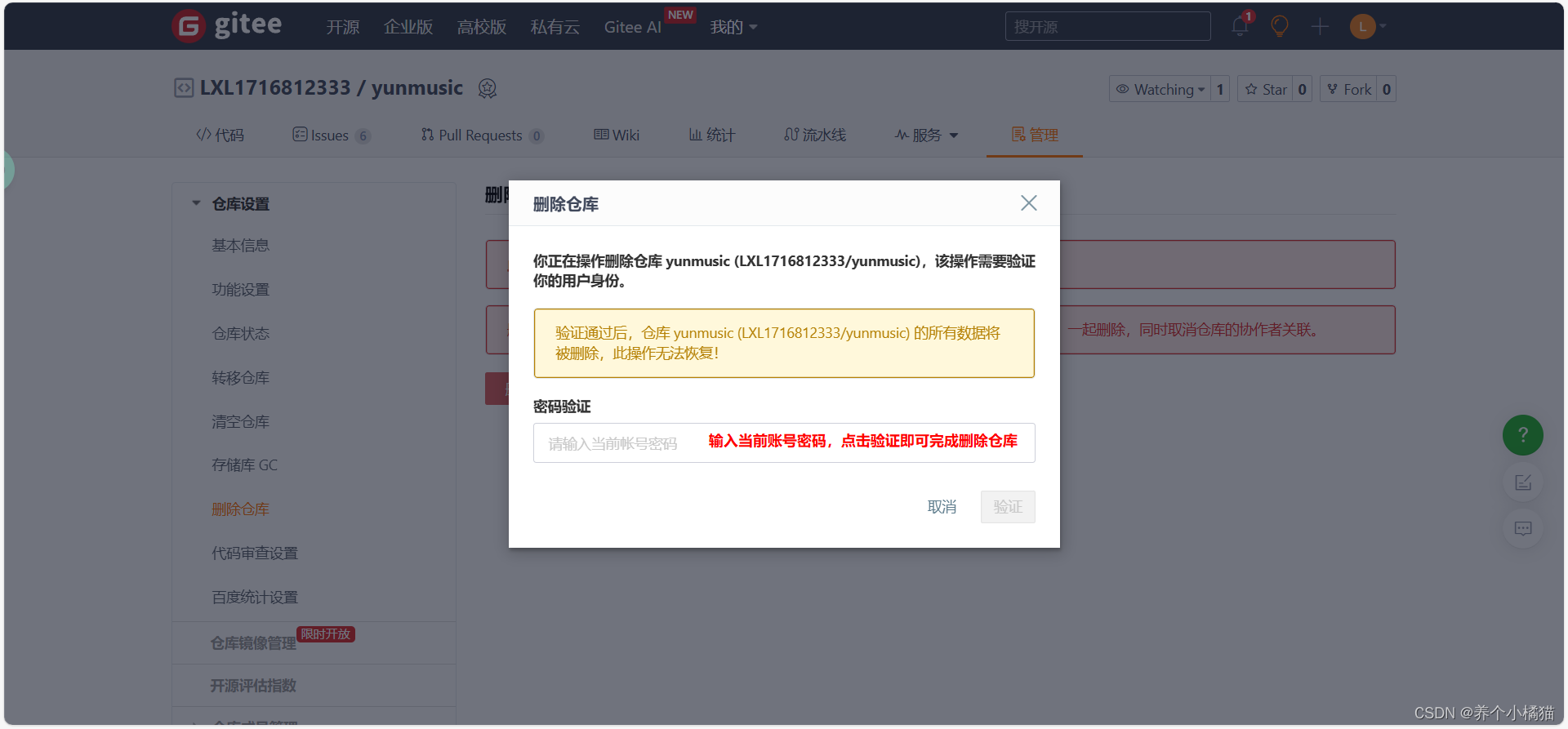The image size is (1568, 729).
Task: Select 功能设置 in sidebar
Action: click(x=240, y=289)
